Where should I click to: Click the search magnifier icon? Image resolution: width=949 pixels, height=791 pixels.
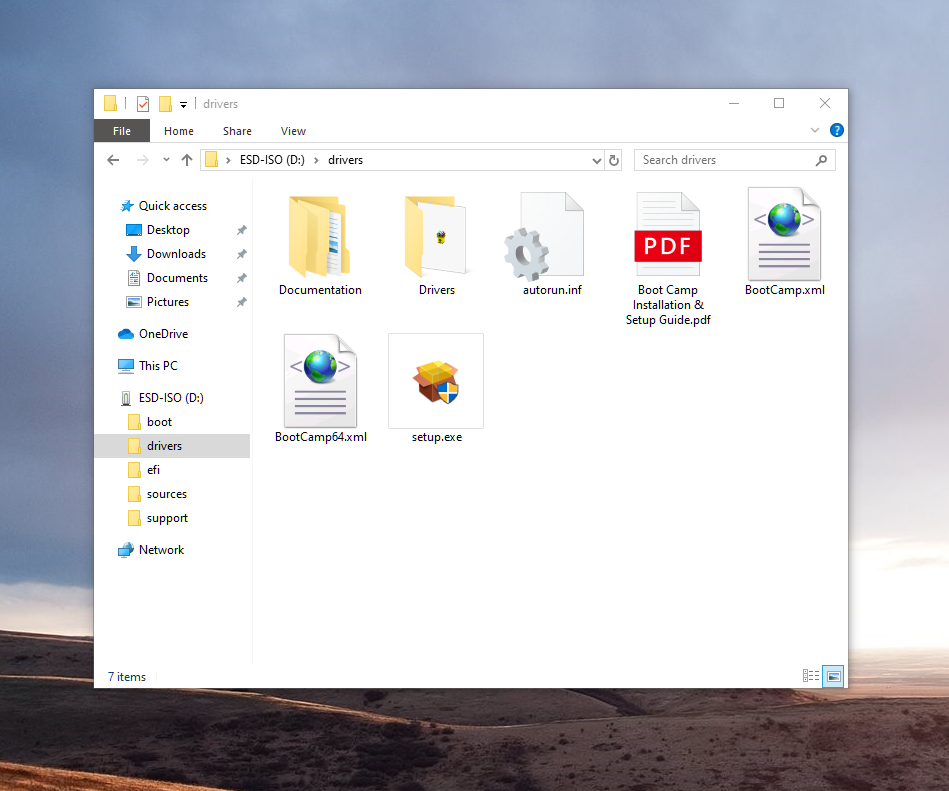(x=821, y=160)
